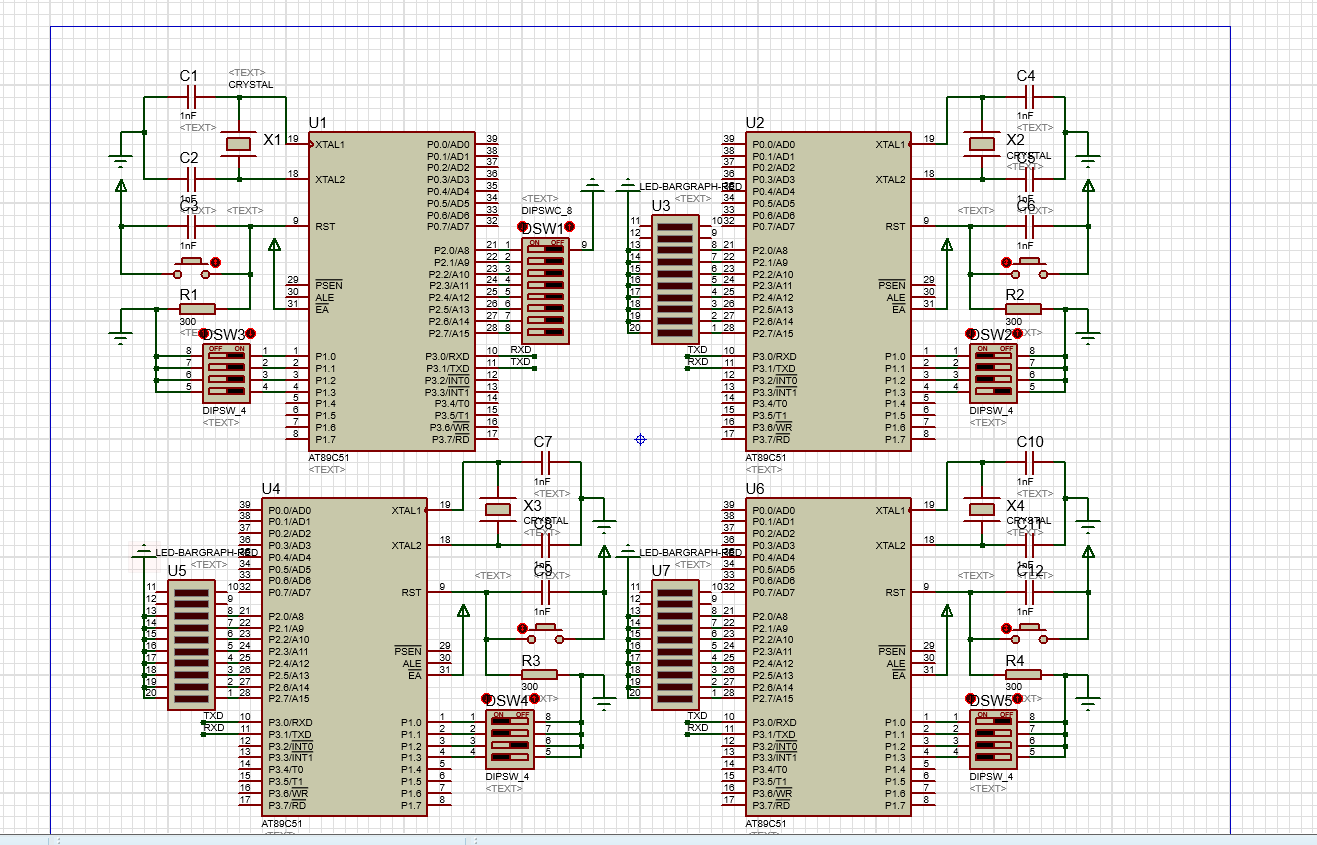
Task: Click the U6 reference label
Action: click(755, 488)
